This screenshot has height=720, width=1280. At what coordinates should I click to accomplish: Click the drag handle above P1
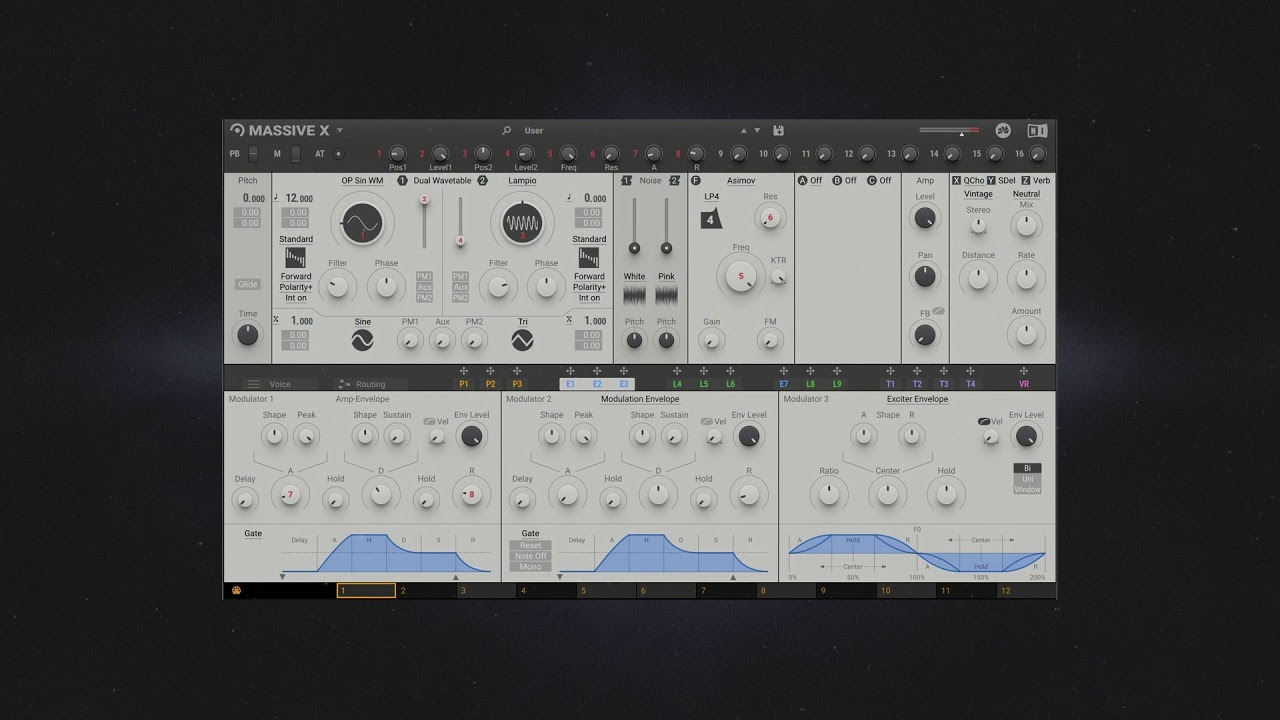coord(463,371)
